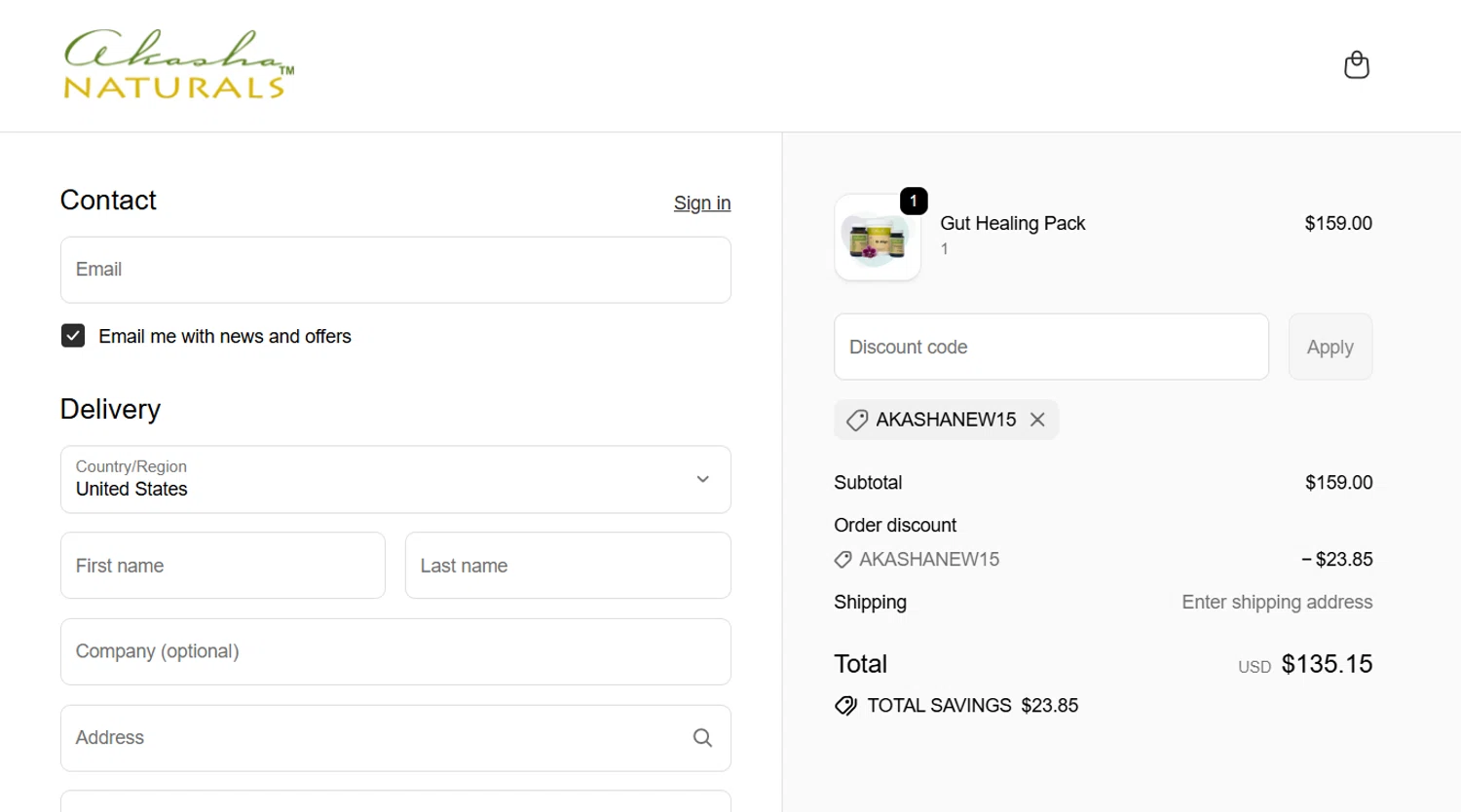Screen dimensions: 1461x812
Task: Click the $159.00 price next to Gut Healing Pack
Action: click(x=1338, y=223)
